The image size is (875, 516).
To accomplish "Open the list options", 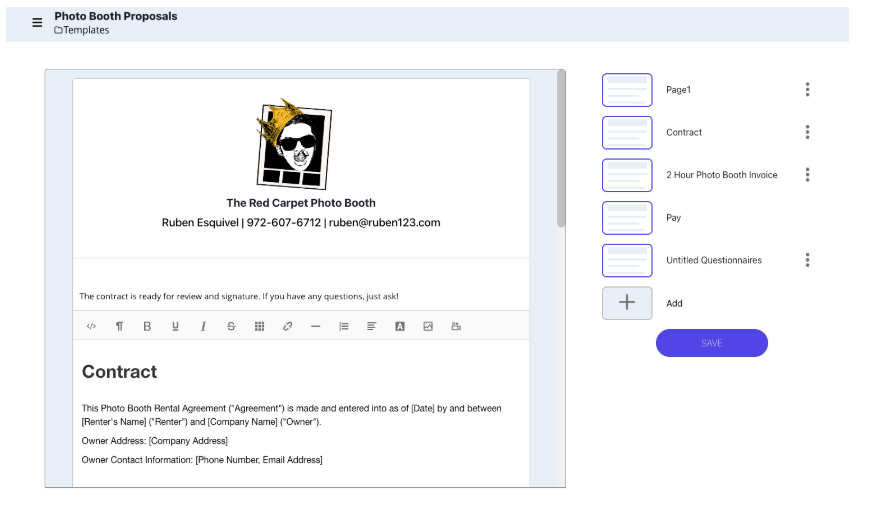I will tap(344, 326).
